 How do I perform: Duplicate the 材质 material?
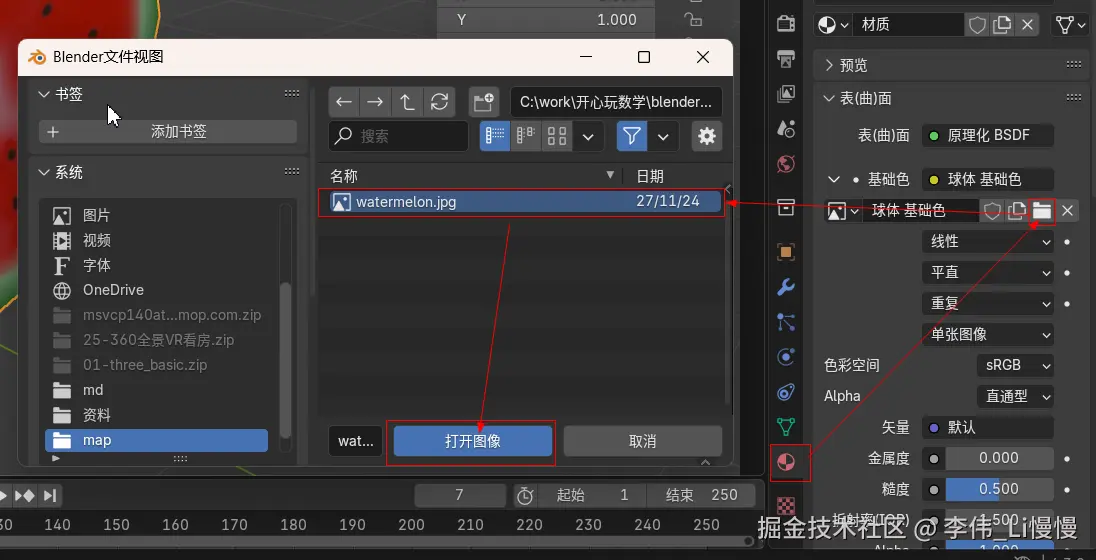tap(1002, 25)
